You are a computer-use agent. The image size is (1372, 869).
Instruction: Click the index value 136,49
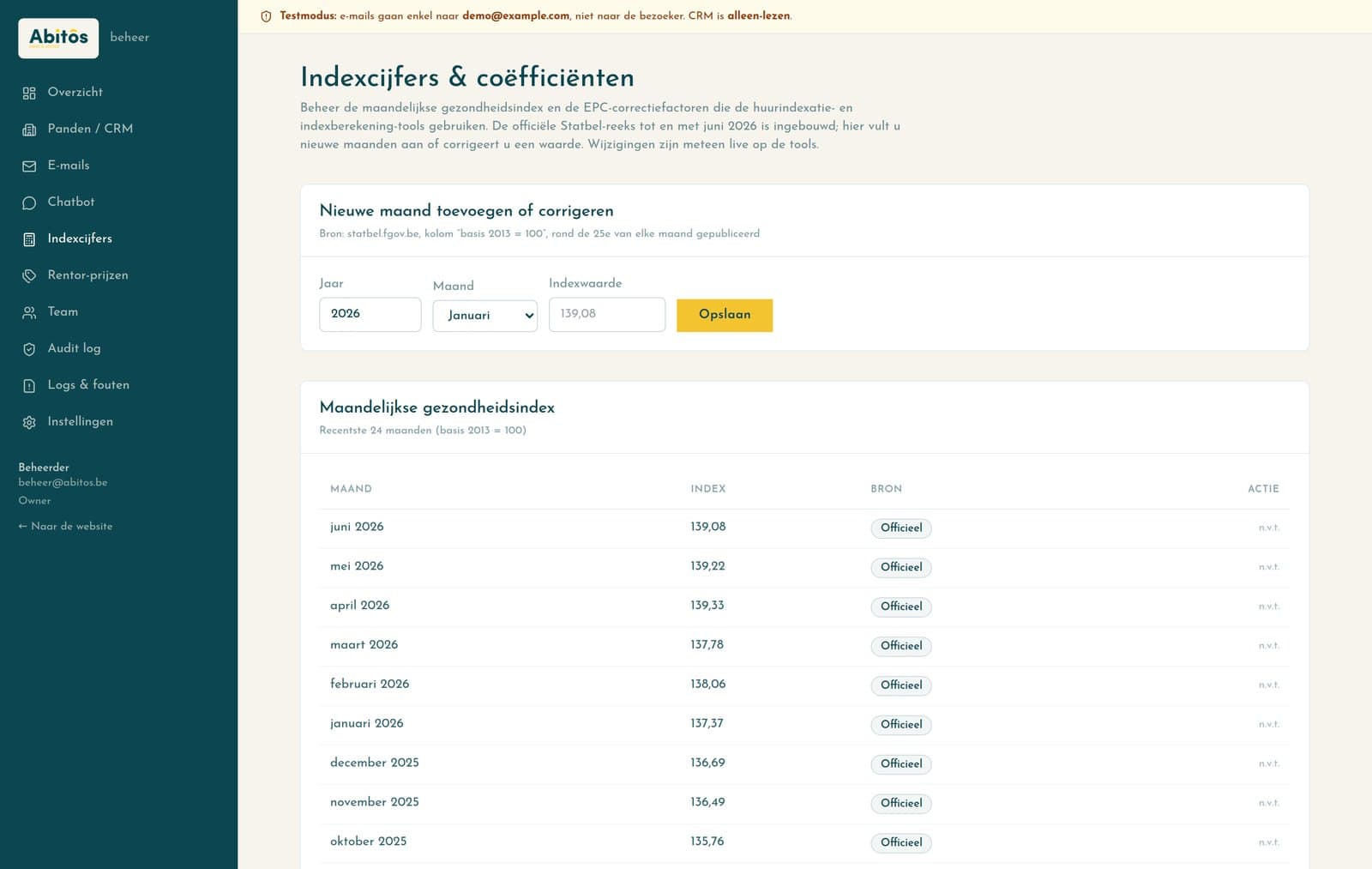coord(707,802)
